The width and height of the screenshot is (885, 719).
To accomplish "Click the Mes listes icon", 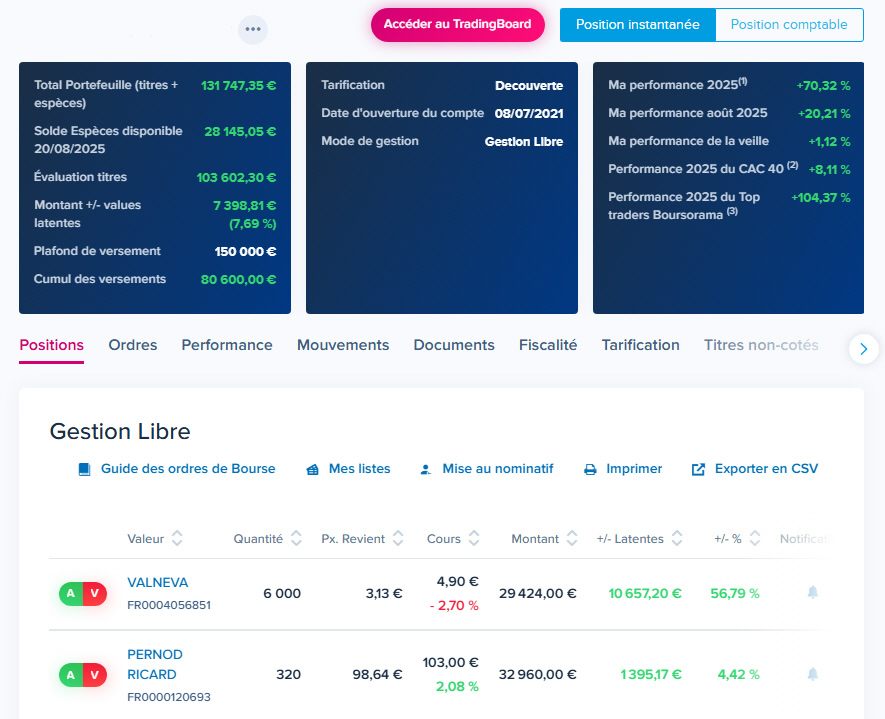I will 313,468.
